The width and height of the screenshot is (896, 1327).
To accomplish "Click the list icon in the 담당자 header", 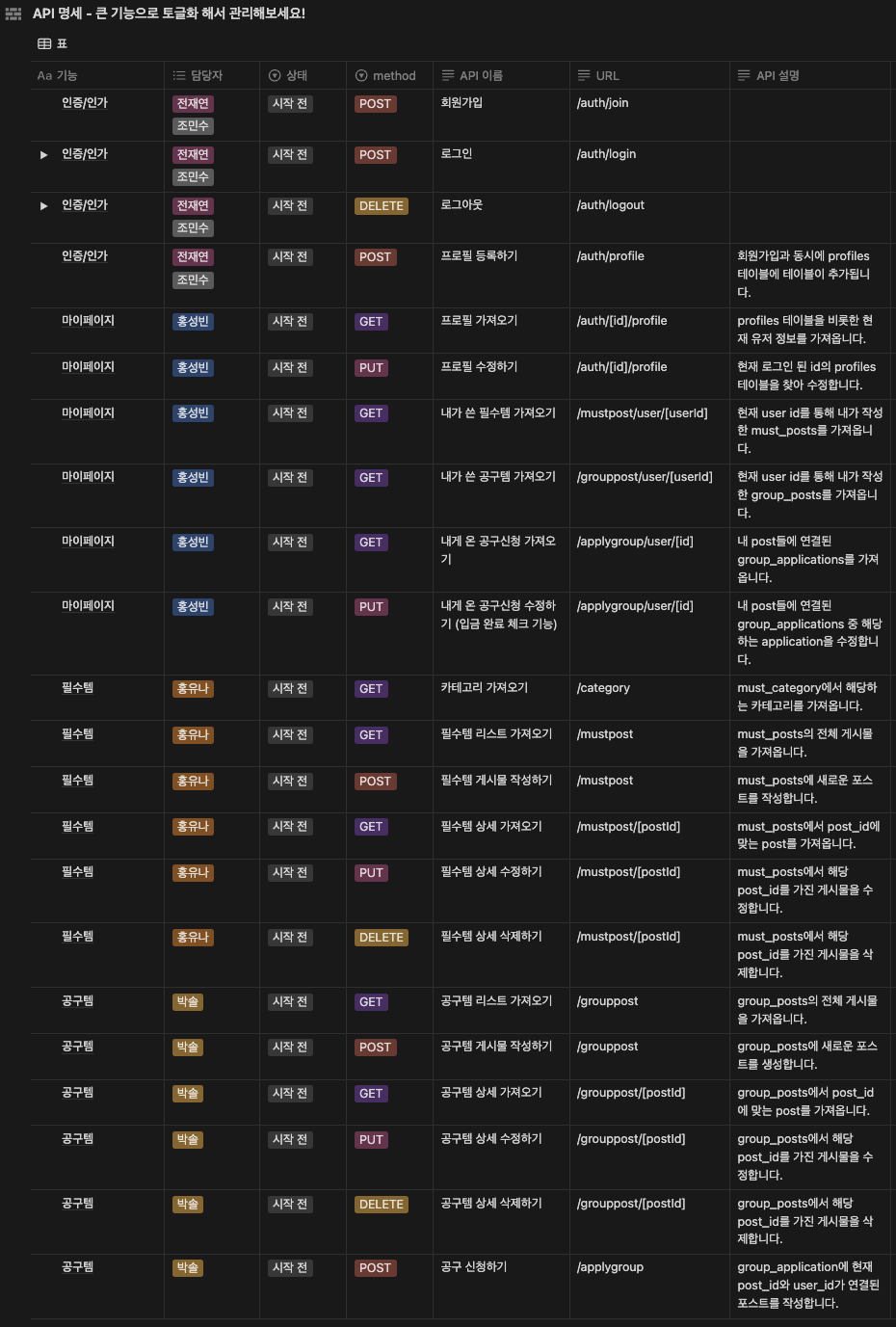I will (x=179, y=75).
